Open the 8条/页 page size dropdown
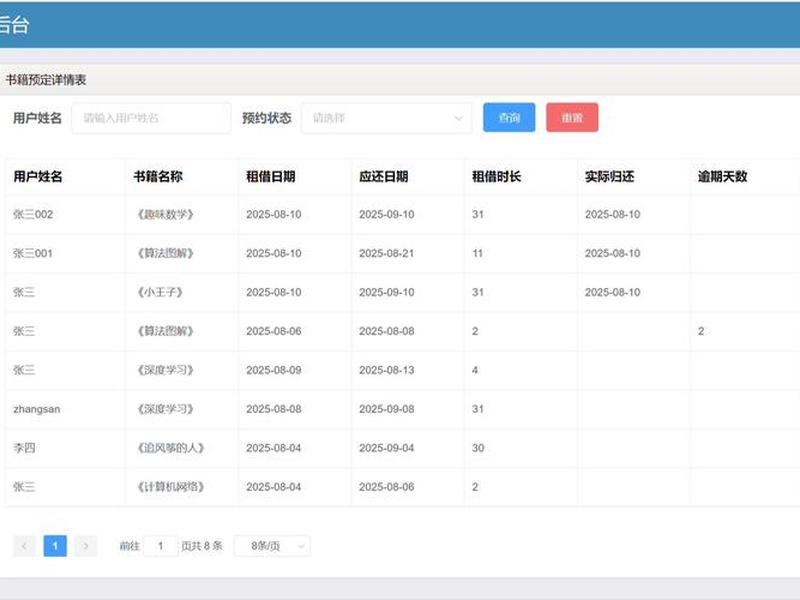Image resolution: width=800 pixels, height=600 pixels. (x=272, y=546)
